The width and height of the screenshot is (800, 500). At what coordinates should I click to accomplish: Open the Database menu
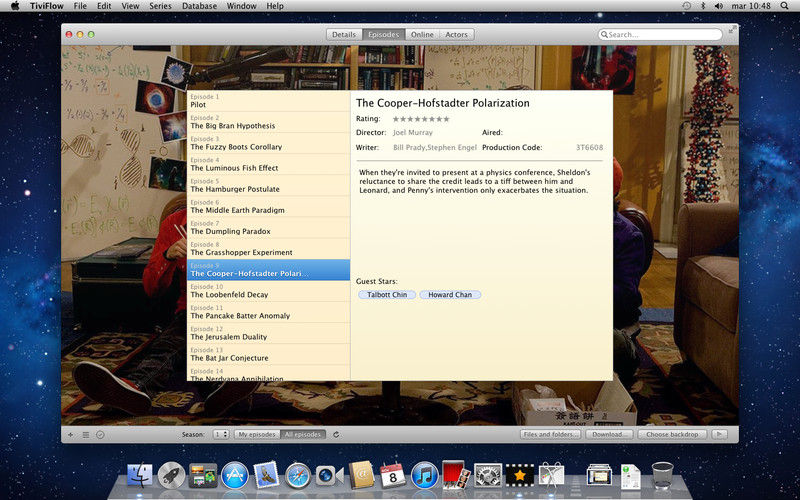coord(199,6)
